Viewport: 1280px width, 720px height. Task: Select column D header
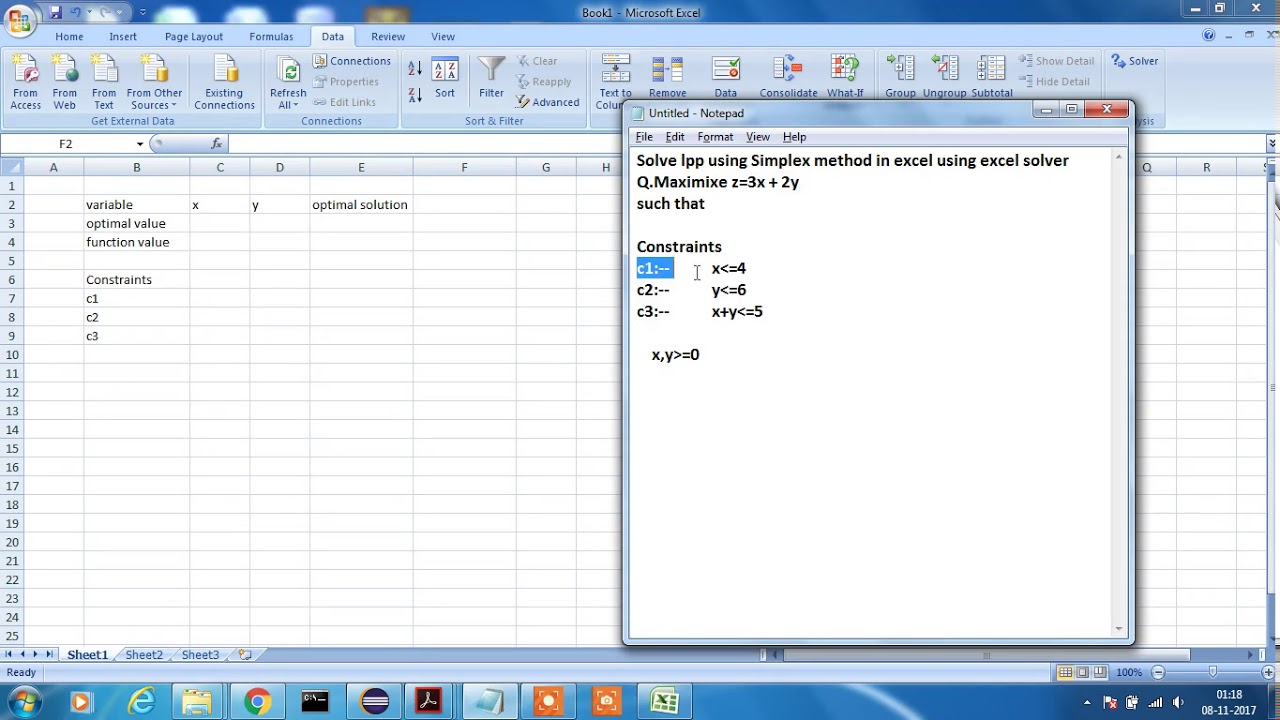click(x=279, y=167)
